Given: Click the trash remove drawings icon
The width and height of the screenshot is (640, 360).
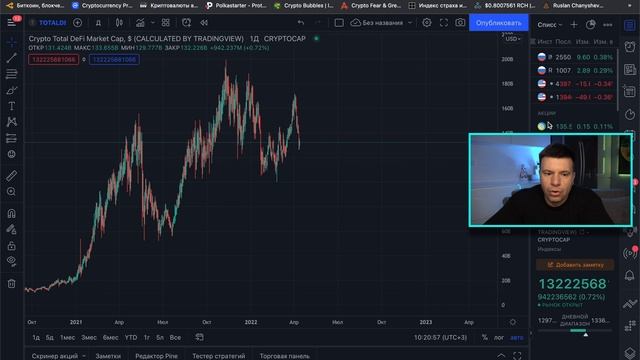Looking at the screenshot, I should coord(11,284).
